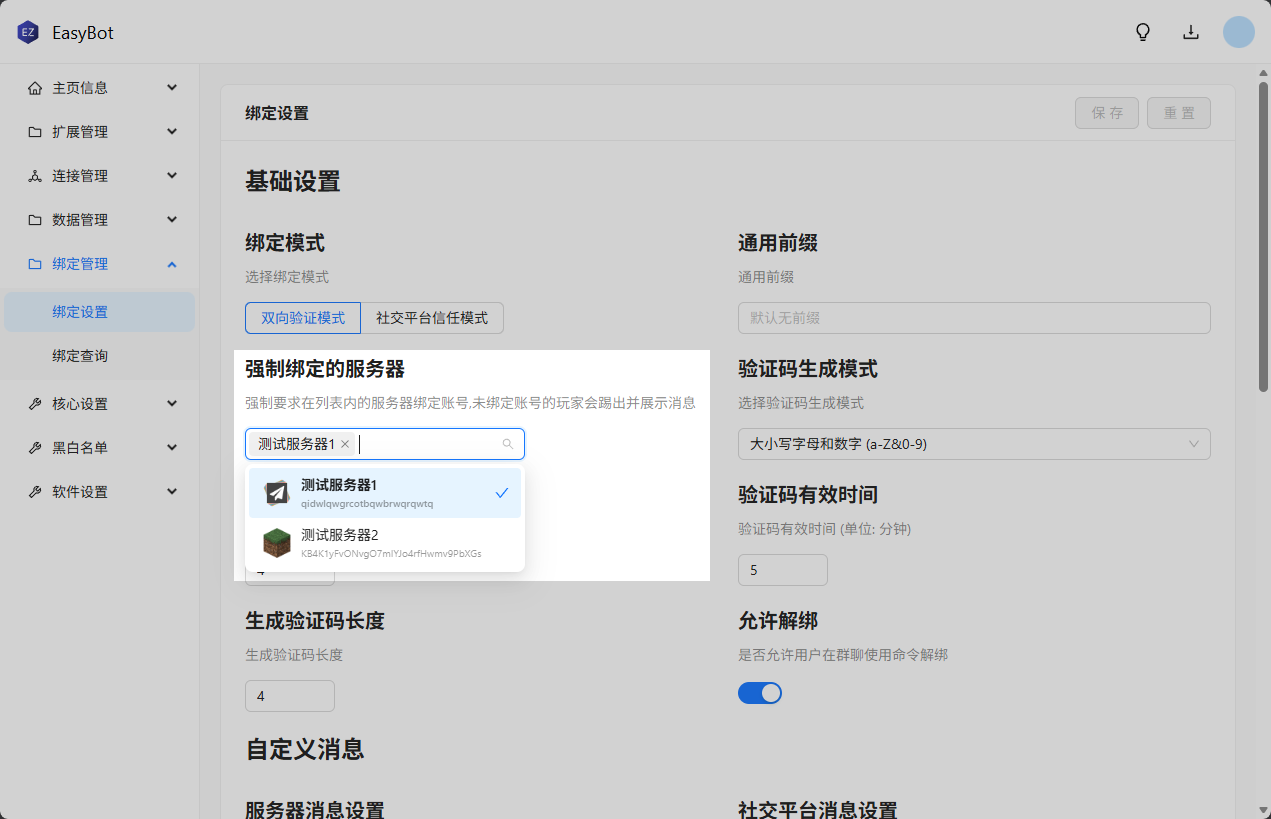Expand the 黑白名单 sidebar menu
Screen dimensions: 1271x819
(100, 448)
